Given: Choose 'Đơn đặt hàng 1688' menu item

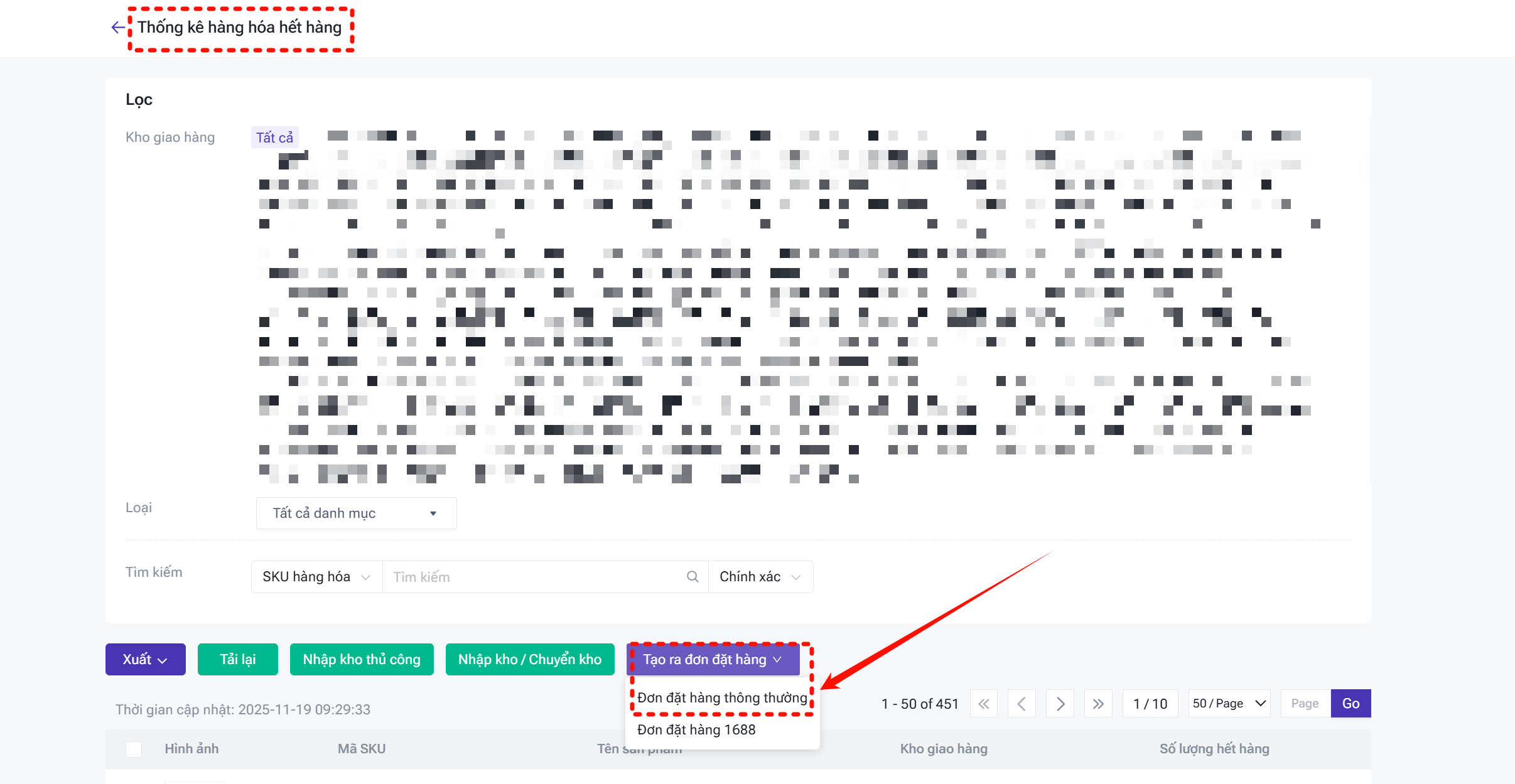Looking at the screenshot, I should coord(696,730).
